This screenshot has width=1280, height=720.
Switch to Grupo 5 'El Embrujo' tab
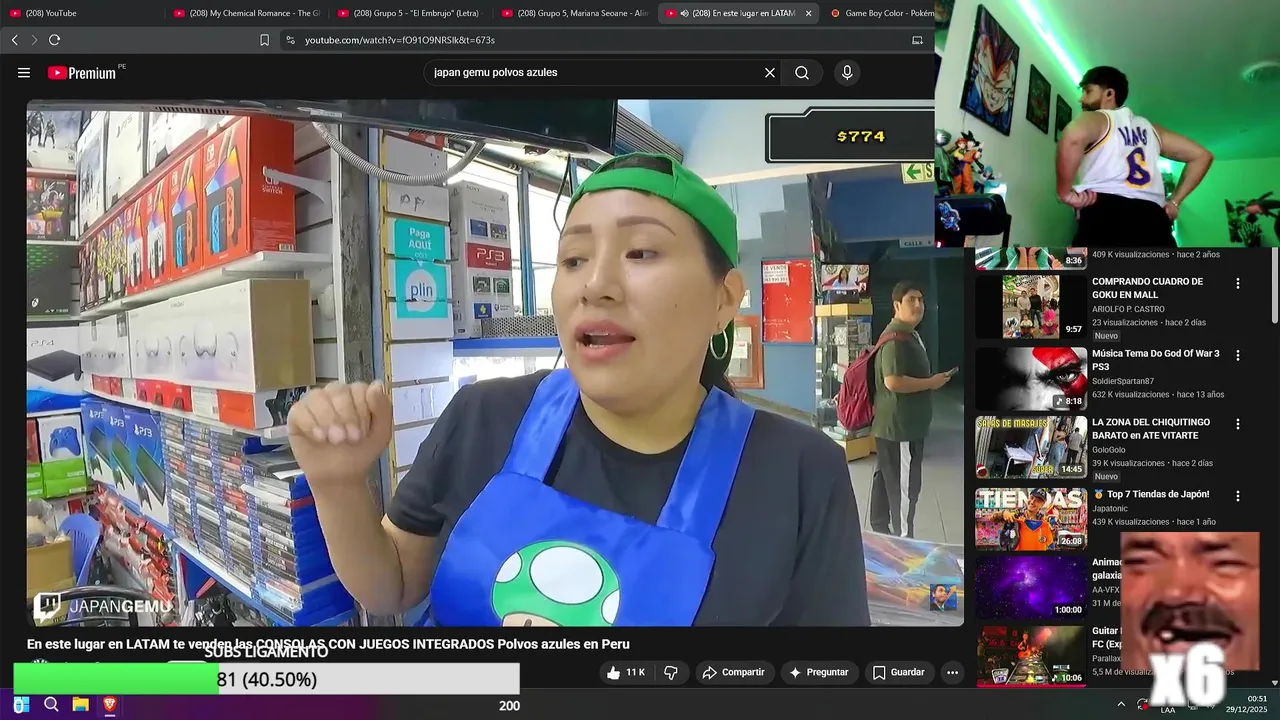click(x=410, y=13)
